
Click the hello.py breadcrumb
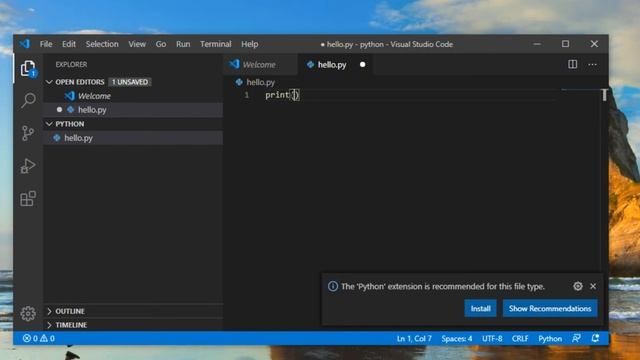point(260,82)
